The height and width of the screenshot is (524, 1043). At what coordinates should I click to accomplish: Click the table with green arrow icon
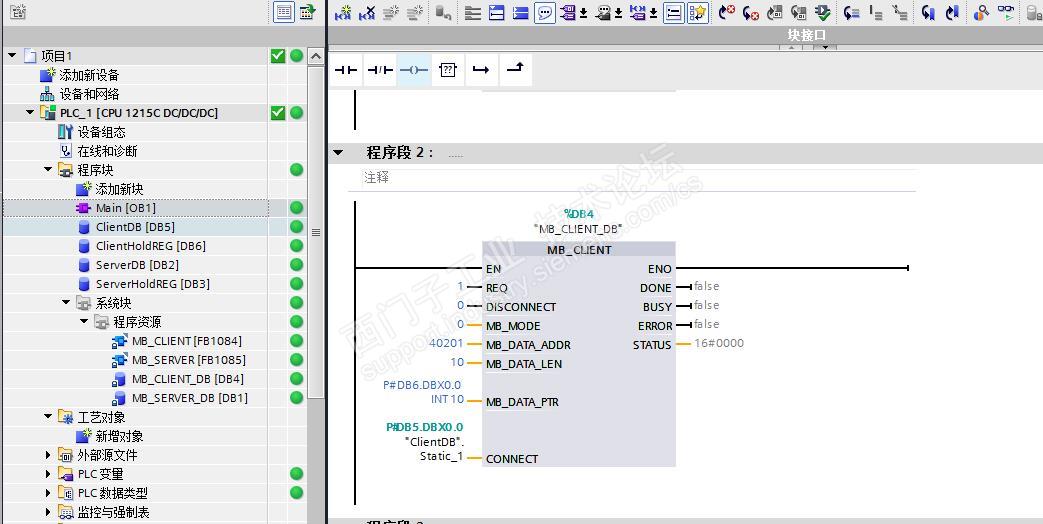click(307, 12)
